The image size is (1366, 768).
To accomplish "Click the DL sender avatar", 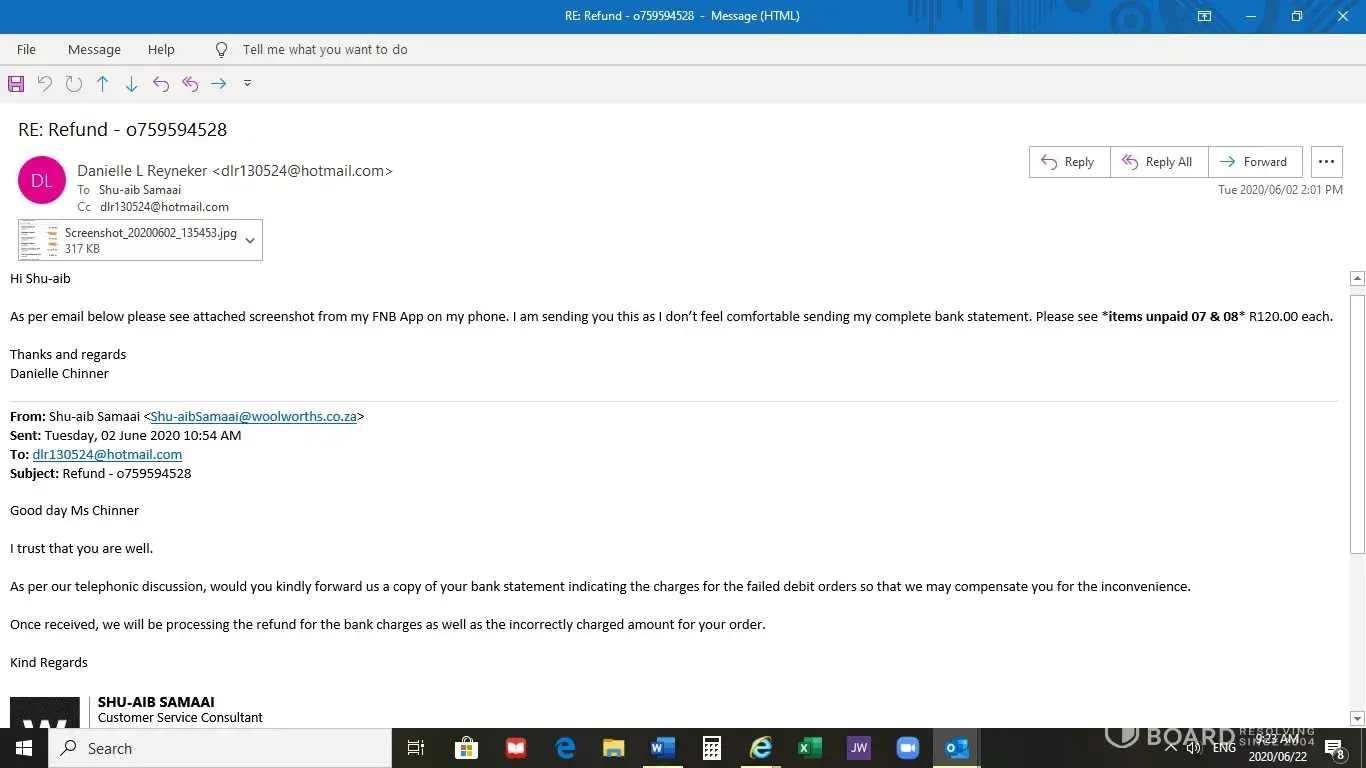I will [42, 180].
